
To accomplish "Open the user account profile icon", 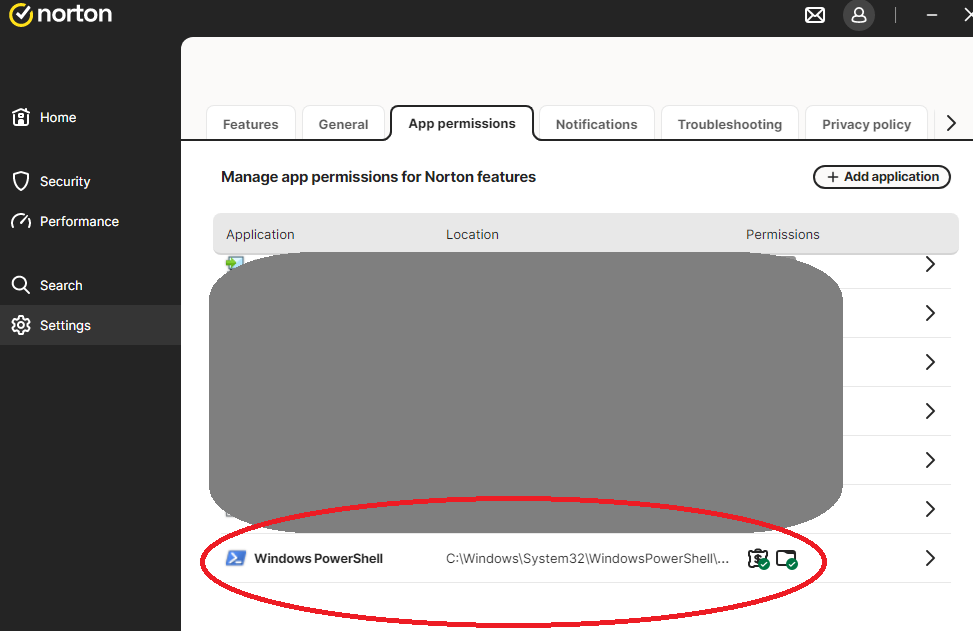I will click(x=859, y=15).
